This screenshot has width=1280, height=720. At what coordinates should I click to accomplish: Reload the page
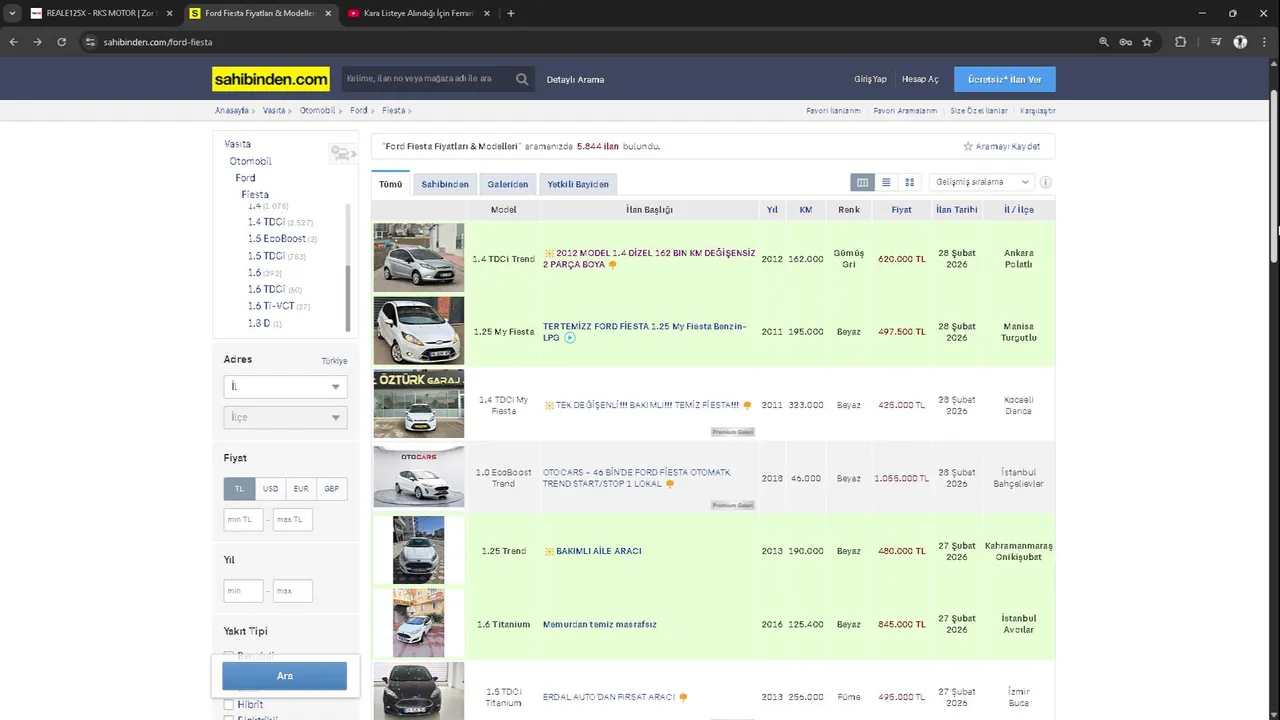61,42
